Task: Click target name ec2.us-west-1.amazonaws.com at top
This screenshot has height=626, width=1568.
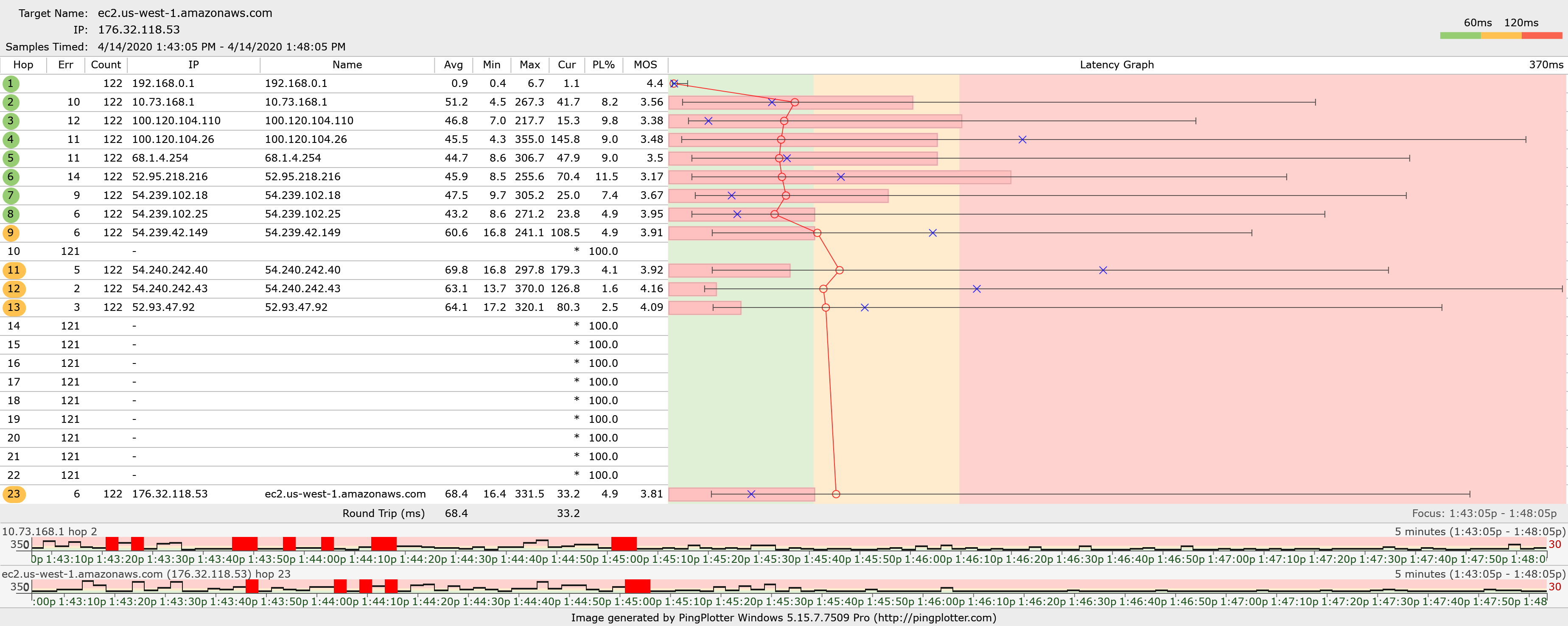Action: [185, 14]
